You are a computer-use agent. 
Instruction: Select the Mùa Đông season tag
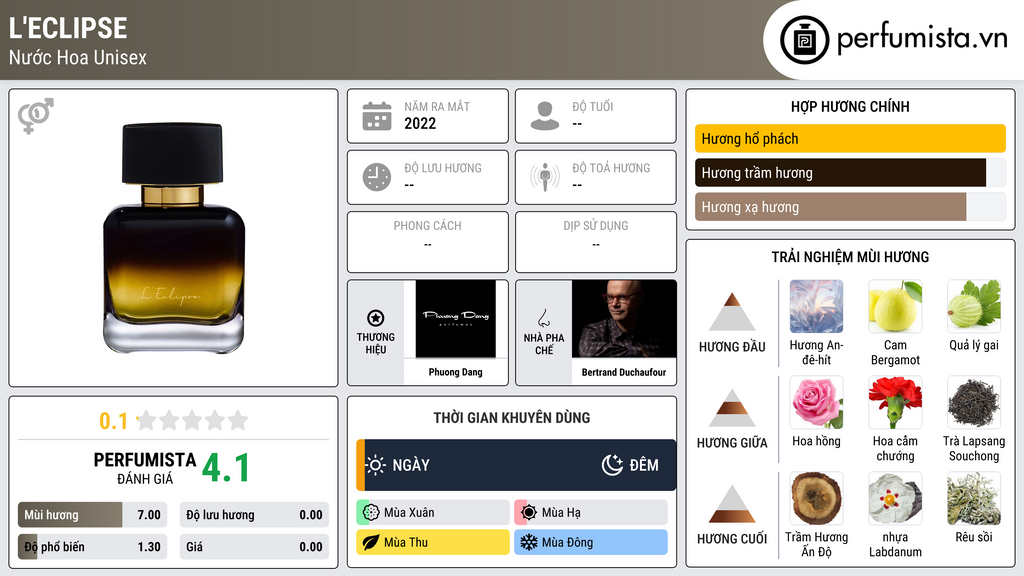click(591, 542)
